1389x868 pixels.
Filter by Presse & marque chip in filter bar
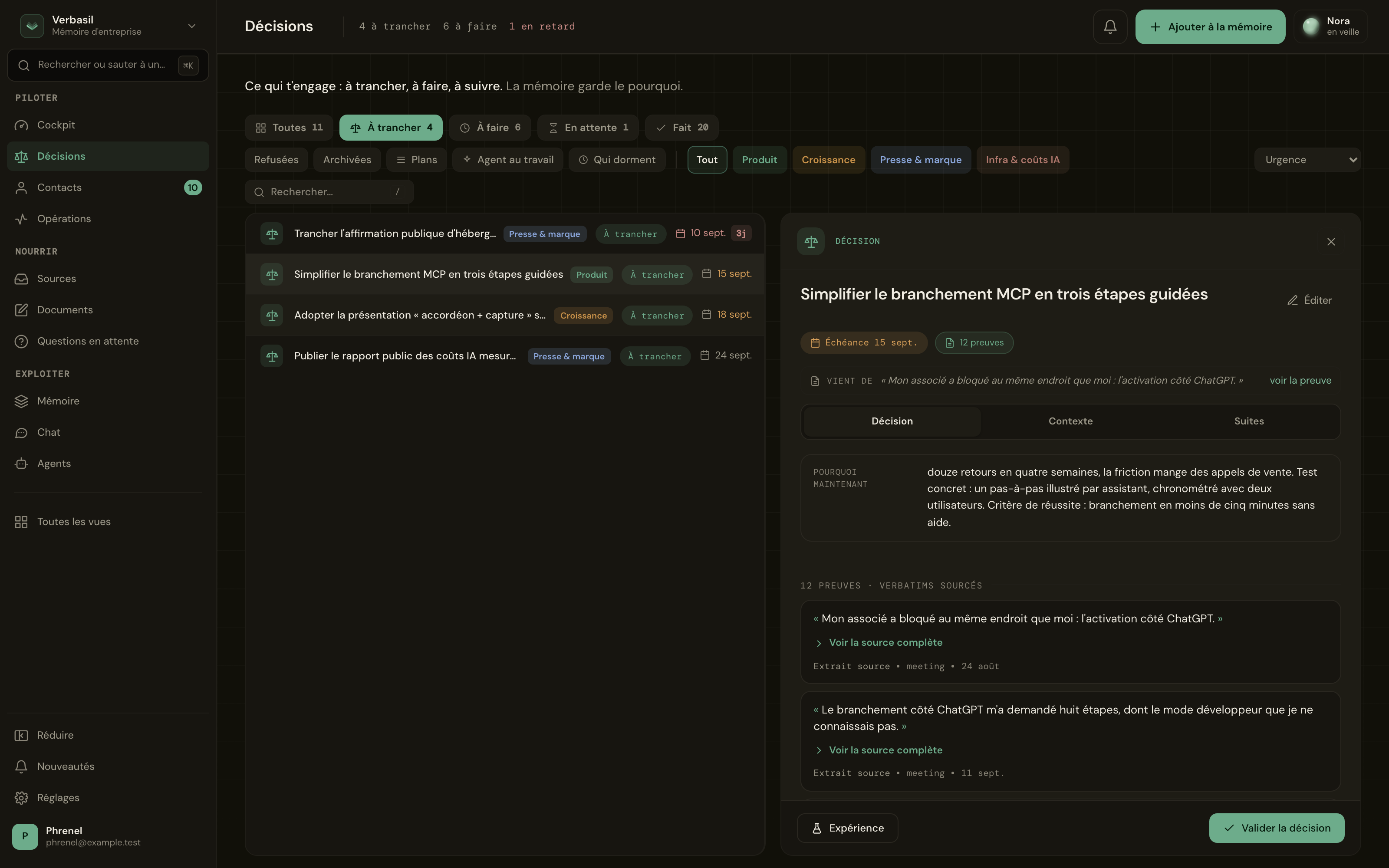(920, 160)
